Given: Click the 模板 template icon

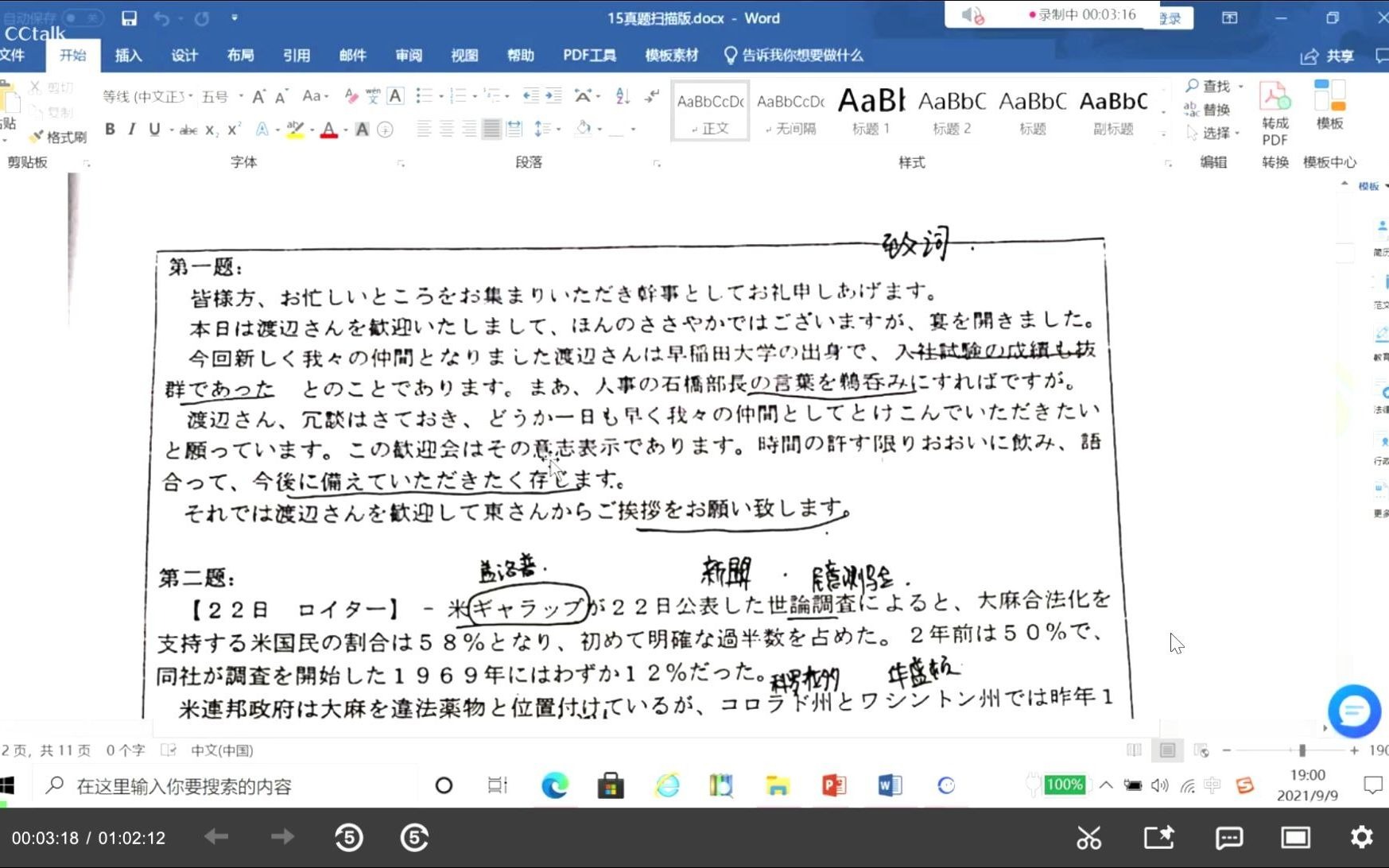Looking at the screenshot, I should (1329, 104).
